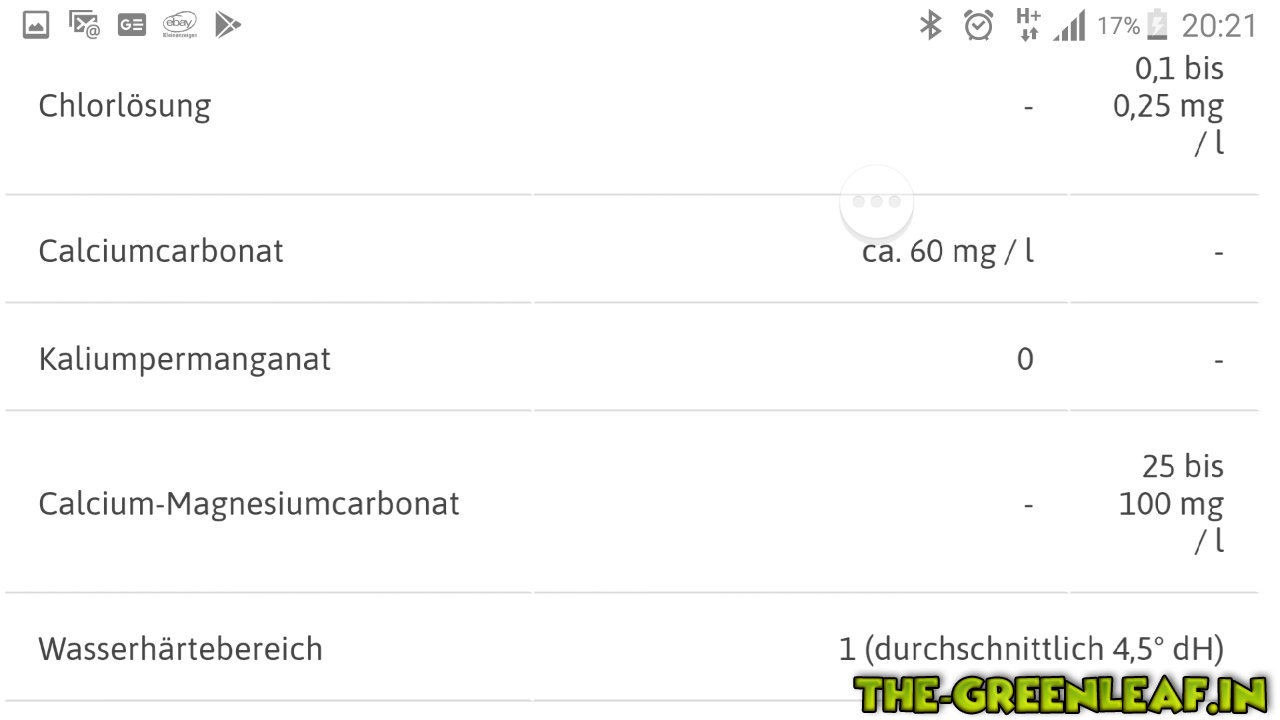Tap the three-dot loading bubble
Image resolution: width=1280 pixels, height=720 pixels.
click(877, 201)
